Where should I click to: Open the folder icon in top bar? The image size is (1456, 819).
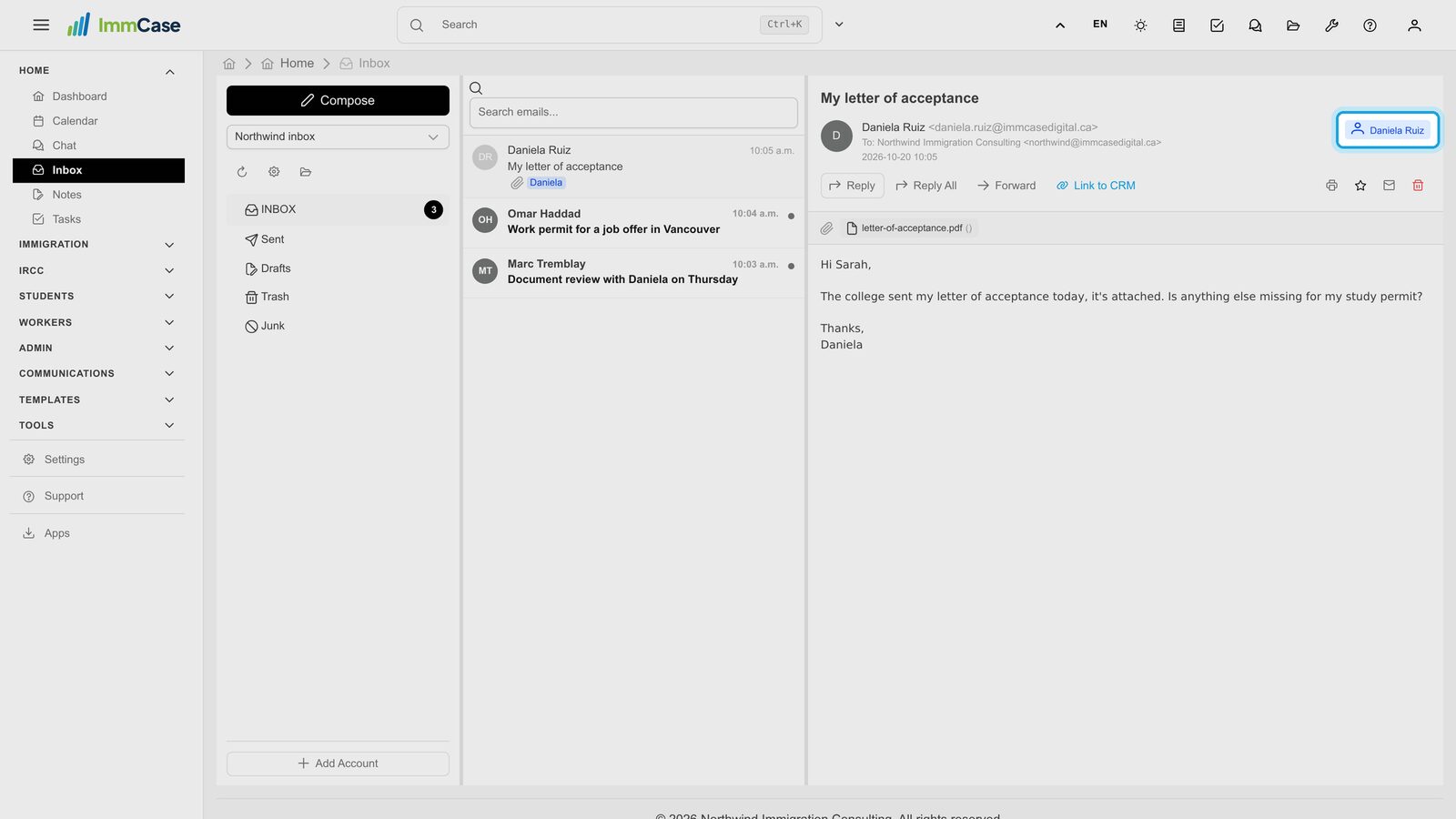click(x=1293, y=25)
